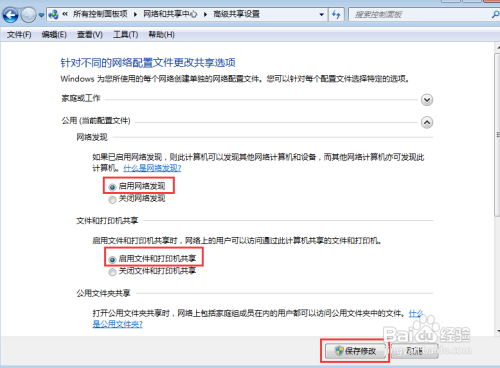This screenshot has height=368, width=500.
Task: Click the 保存修改 button
Action: (355, 351)
